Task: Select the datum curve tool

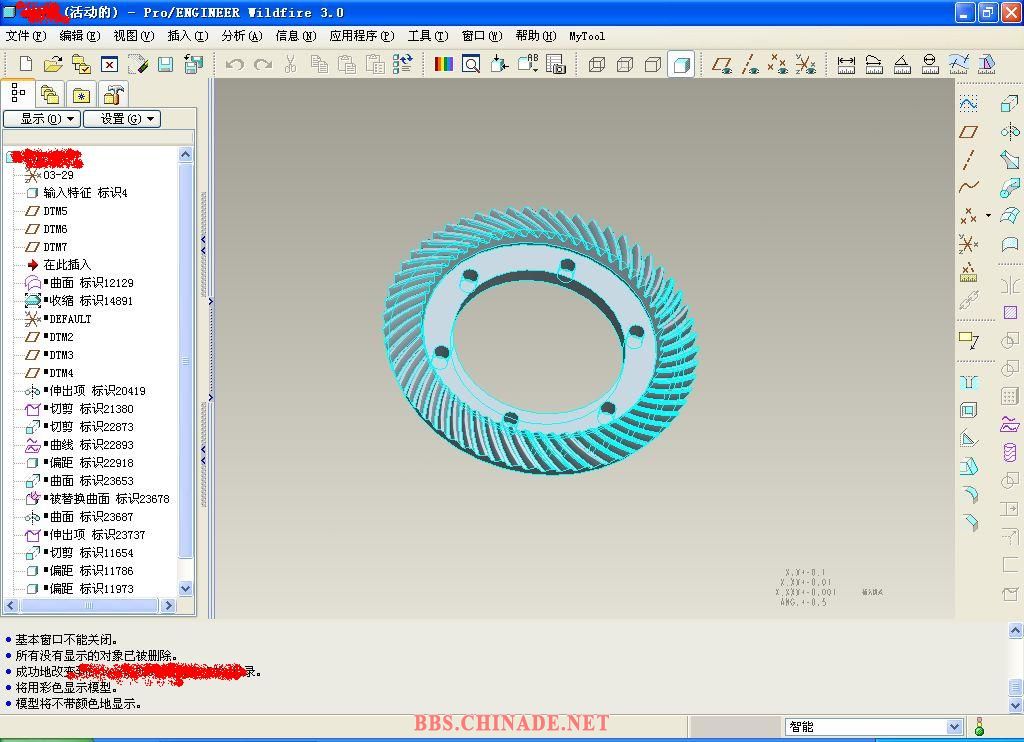Action: [968, 187]
